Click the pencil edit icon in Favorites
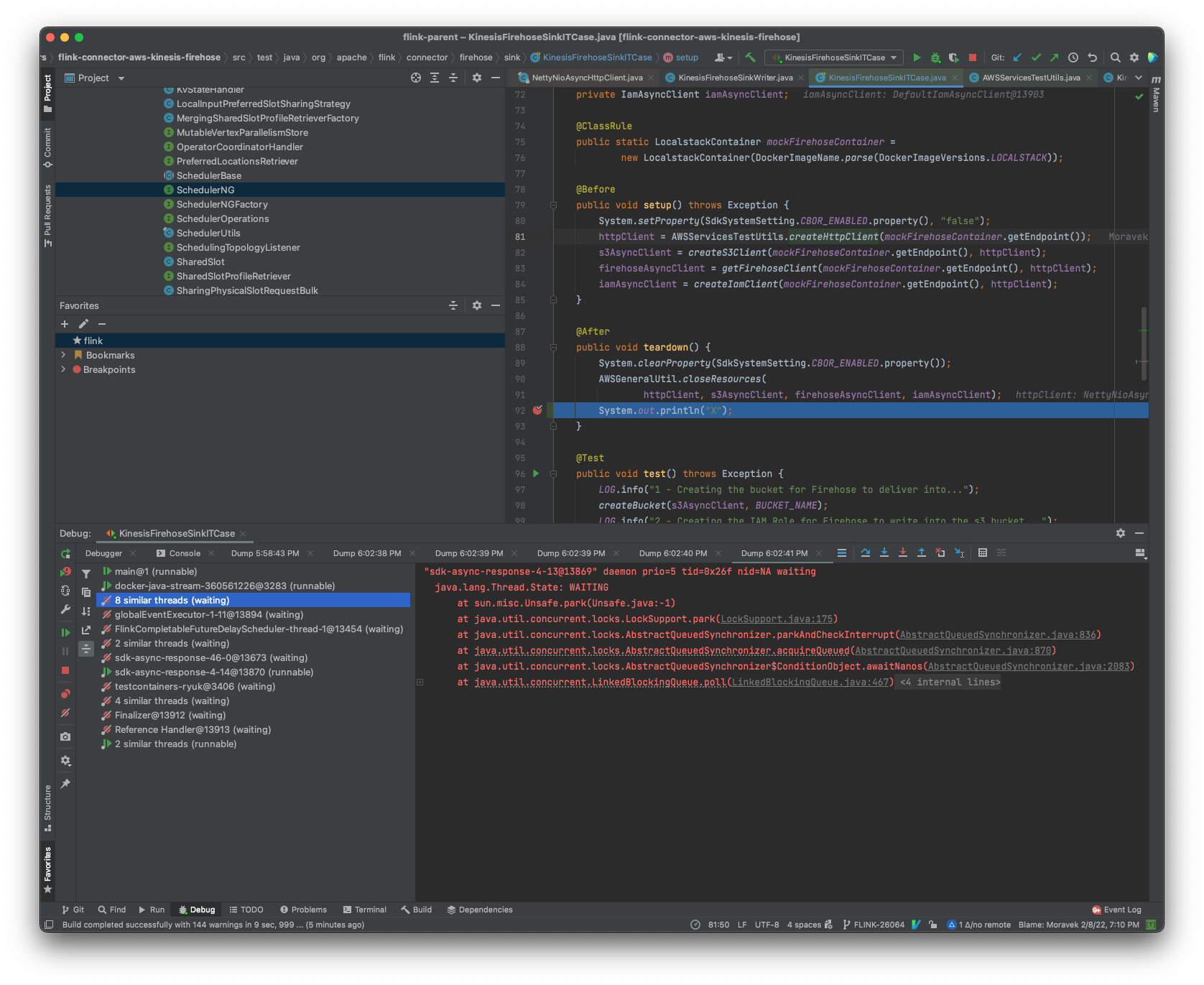The image size is (1204, 985). point(83,324)
